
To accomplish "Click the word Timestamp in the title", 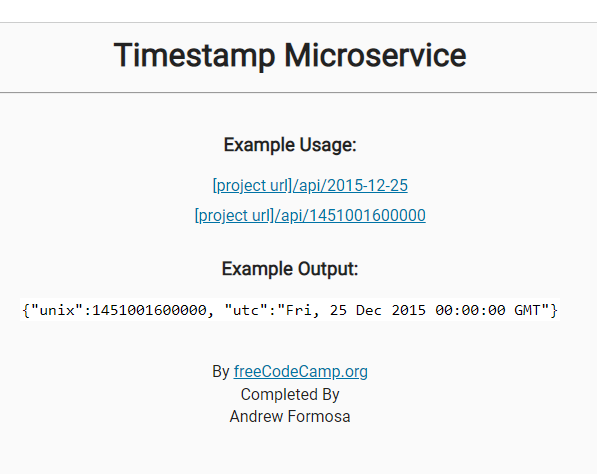I will (195, 56).
